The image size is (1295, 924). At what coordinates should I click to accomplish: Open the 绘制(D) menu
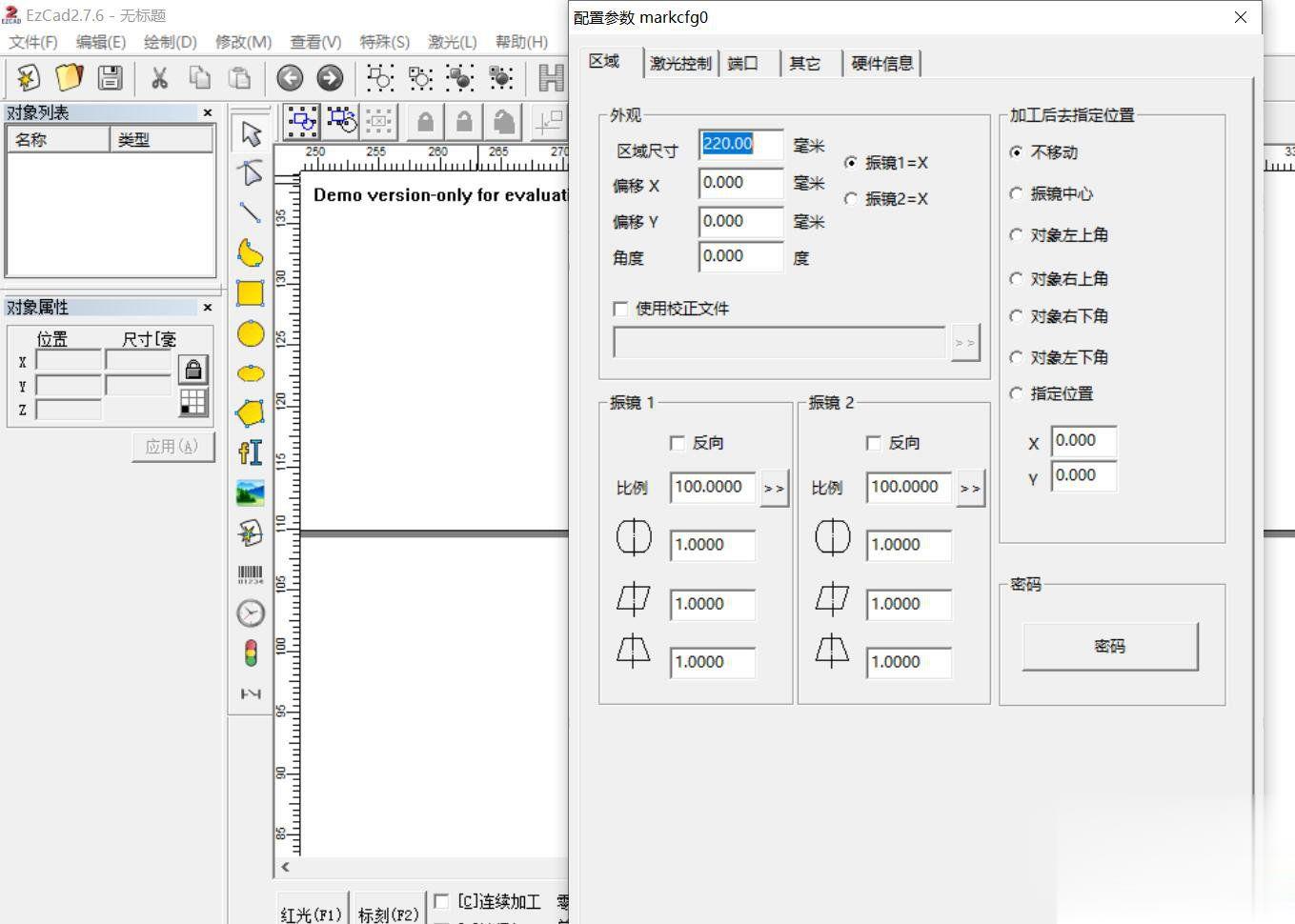pos(170,42)
